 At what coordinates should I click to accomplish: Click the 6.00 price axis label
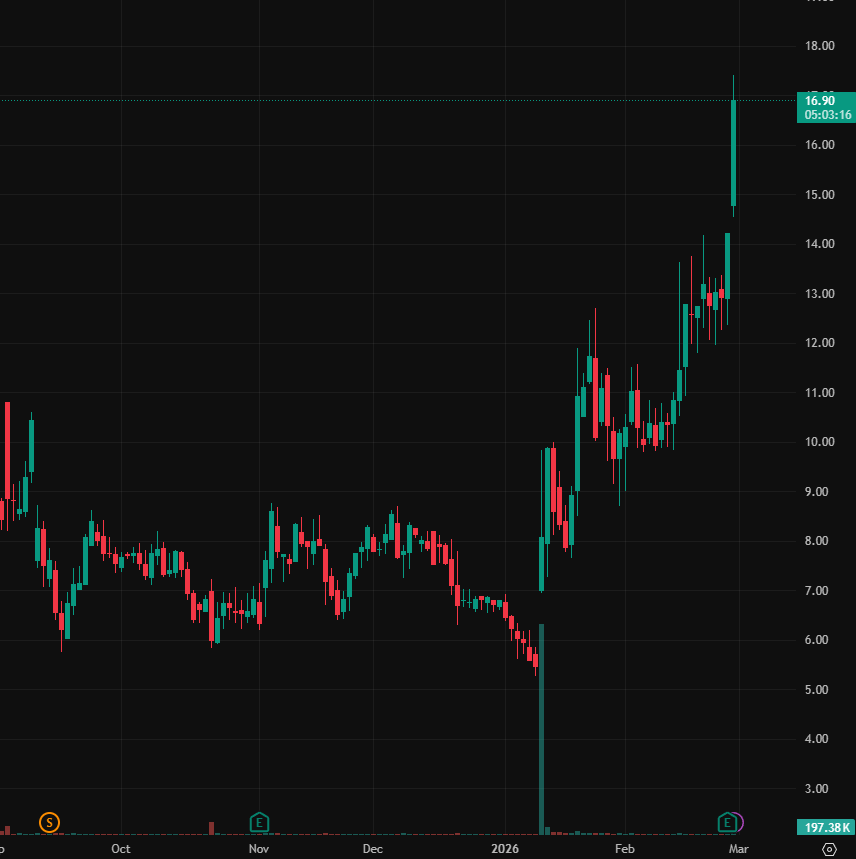[x=816, y=640]
